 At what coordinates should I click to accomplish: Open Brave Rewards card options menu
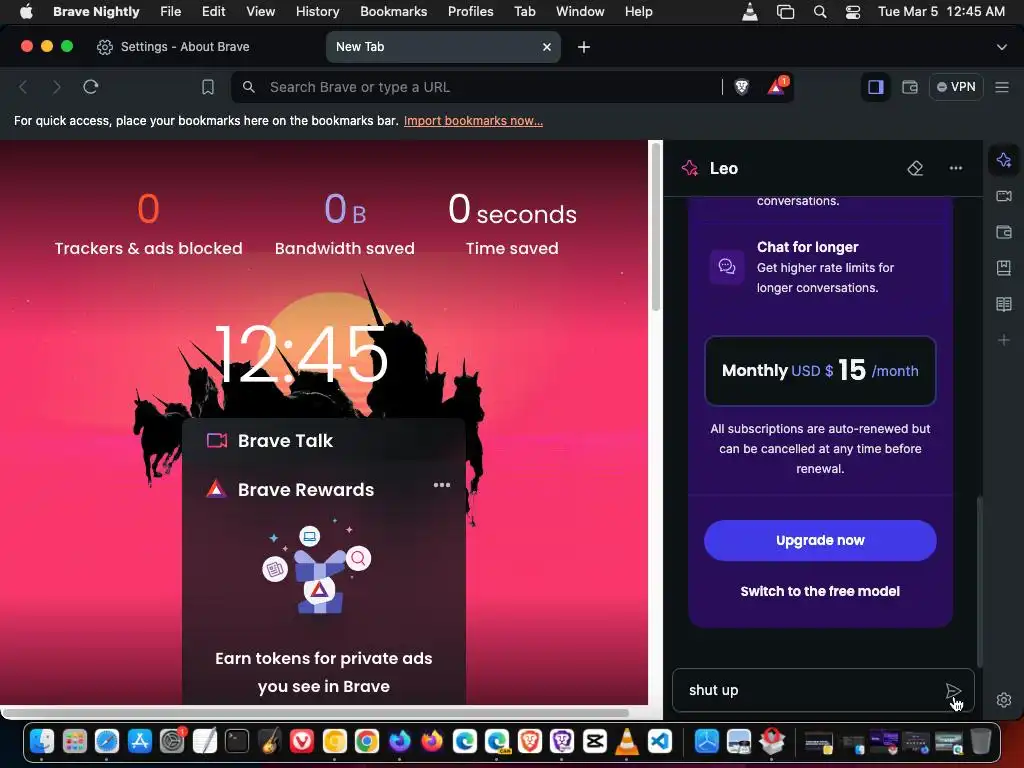tap(441, 485)
